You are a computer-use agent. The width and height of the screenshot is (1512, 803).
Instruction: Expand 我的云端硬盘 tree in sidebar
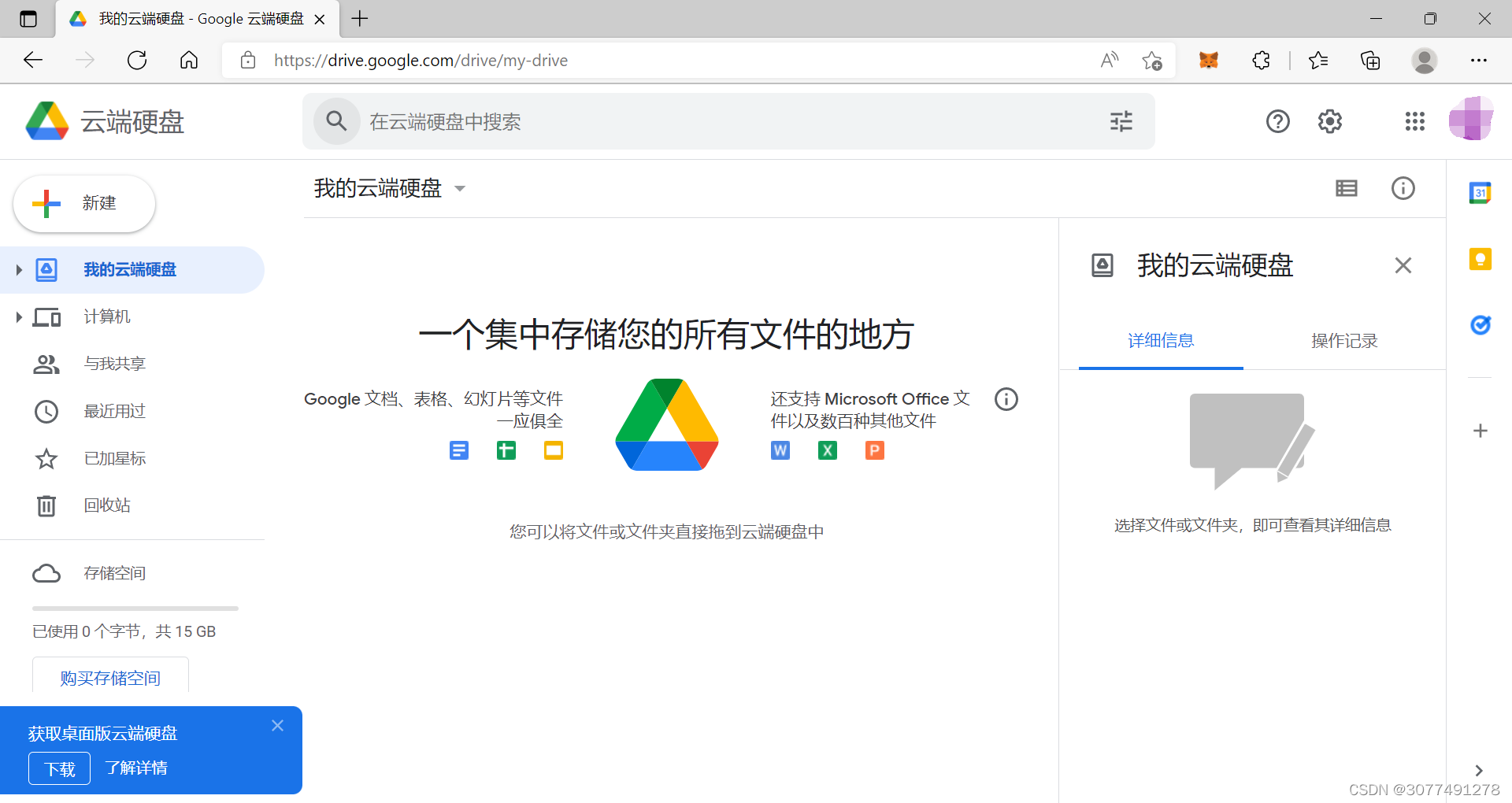tap(18, 270)
